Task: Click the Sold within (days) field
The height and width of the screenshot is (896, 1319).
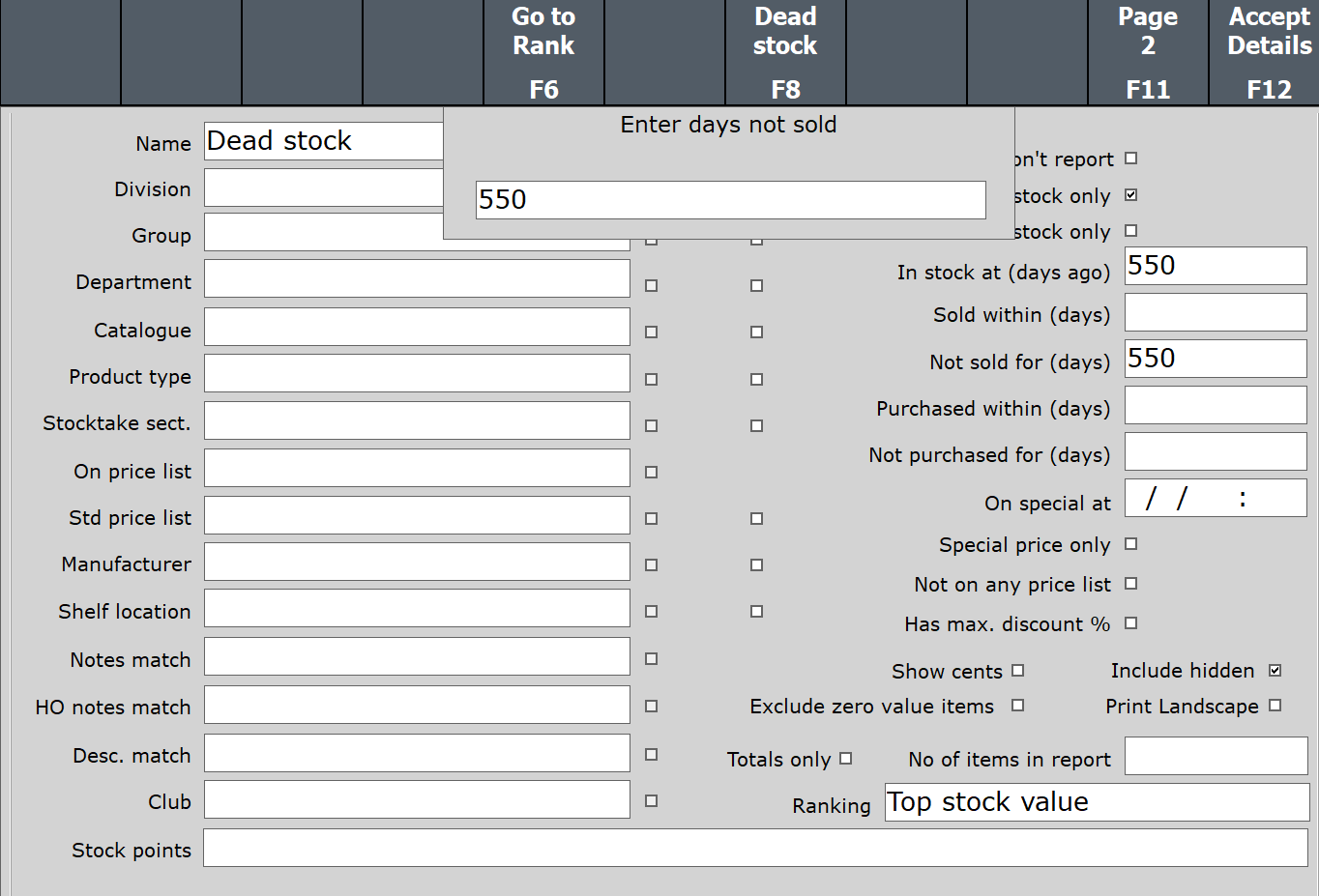Action: click(x=1215, y=313)
